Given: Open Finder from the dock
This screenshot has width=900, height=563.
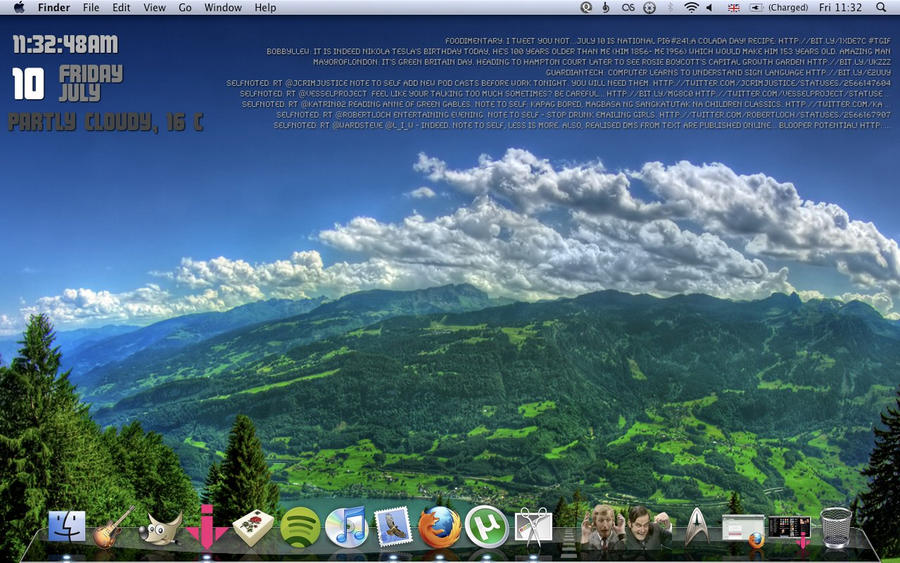Looking at the screenshot, I should coord(67,526).
